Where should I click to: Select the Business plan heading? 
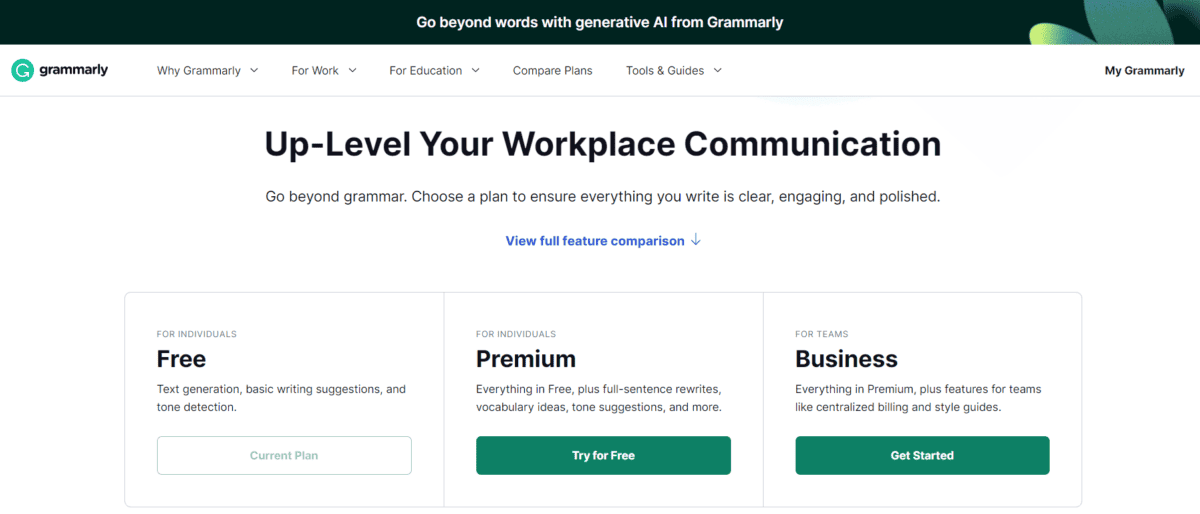click(x=847, y=359)
